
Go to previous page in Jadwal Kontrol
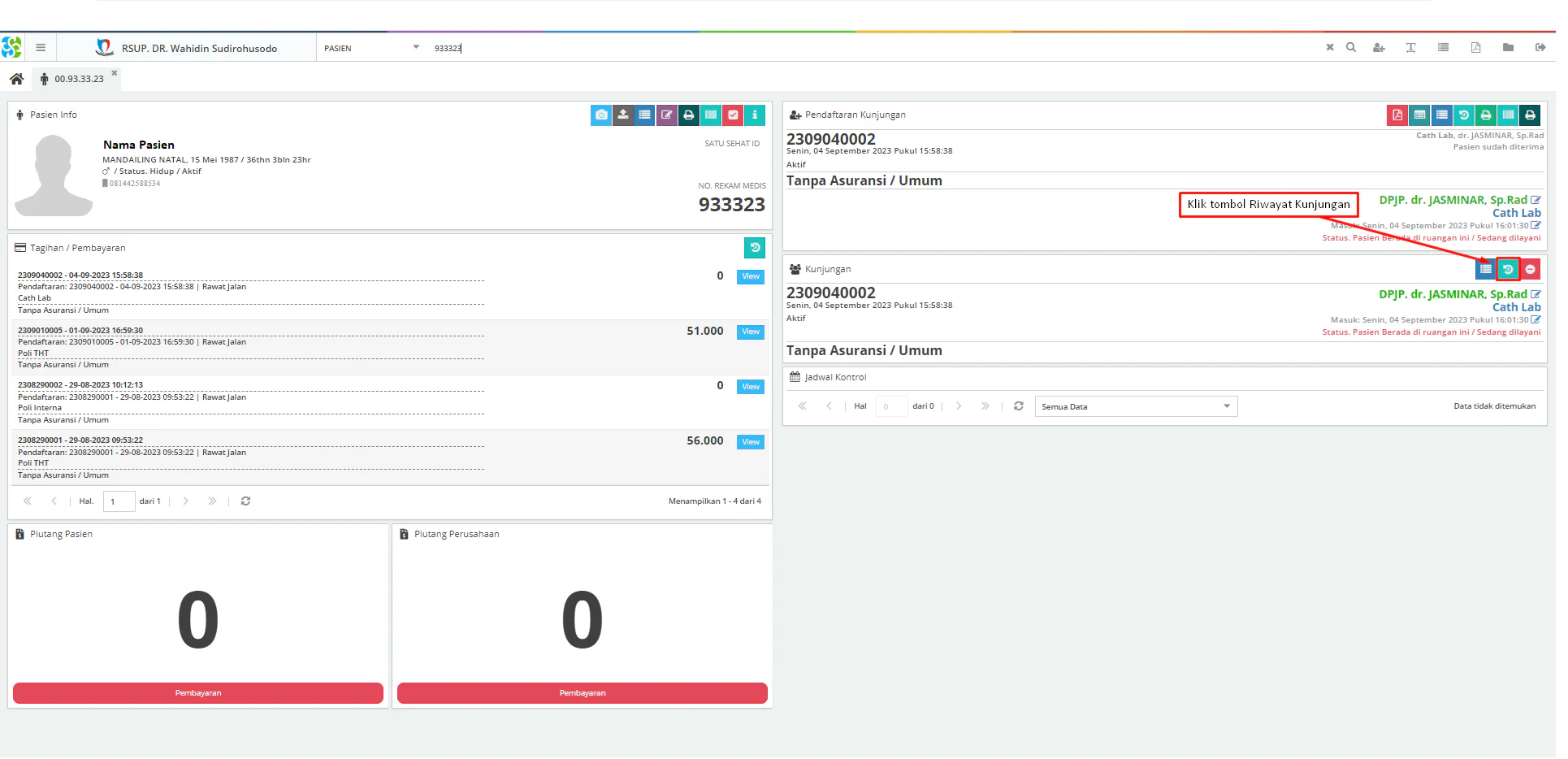click(x=829, y=406)
